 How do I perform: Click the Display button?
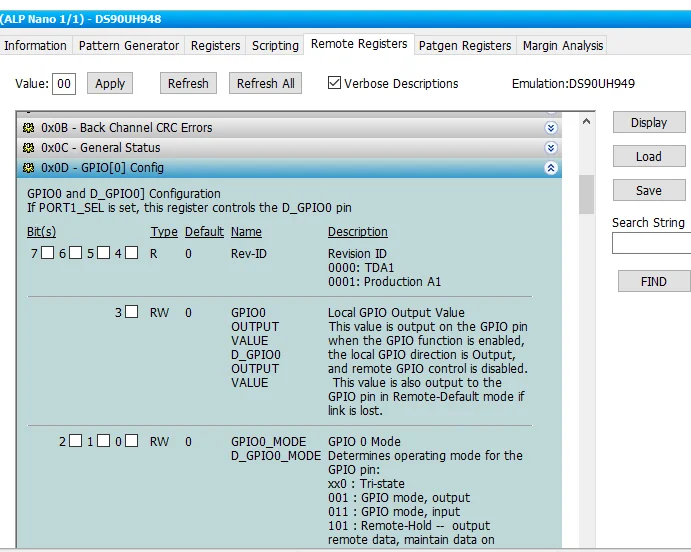(x=649, y=122)
